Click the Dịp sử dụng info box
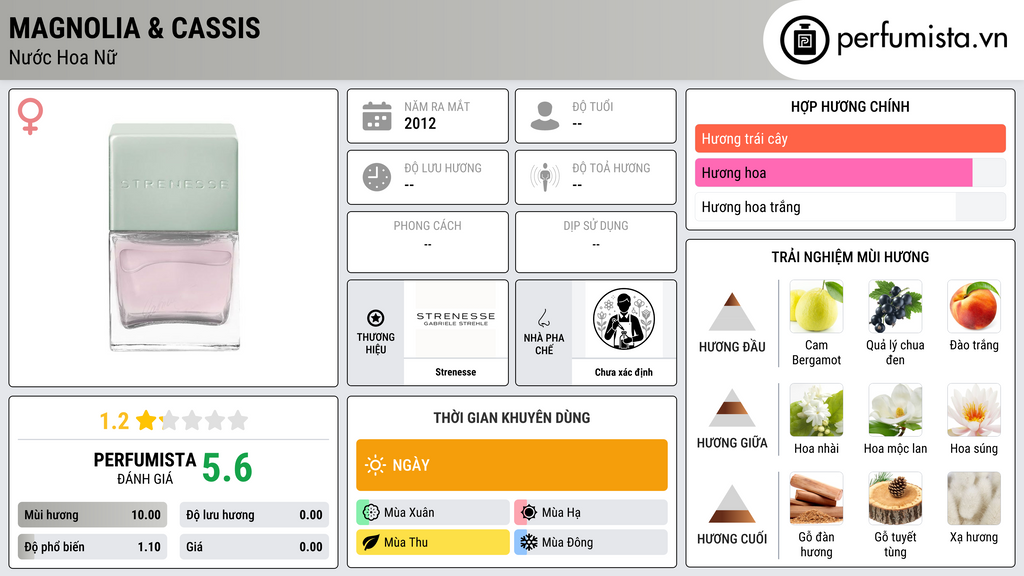Image resolution: width=1024 pixels, height=576 pixels. 596,242
